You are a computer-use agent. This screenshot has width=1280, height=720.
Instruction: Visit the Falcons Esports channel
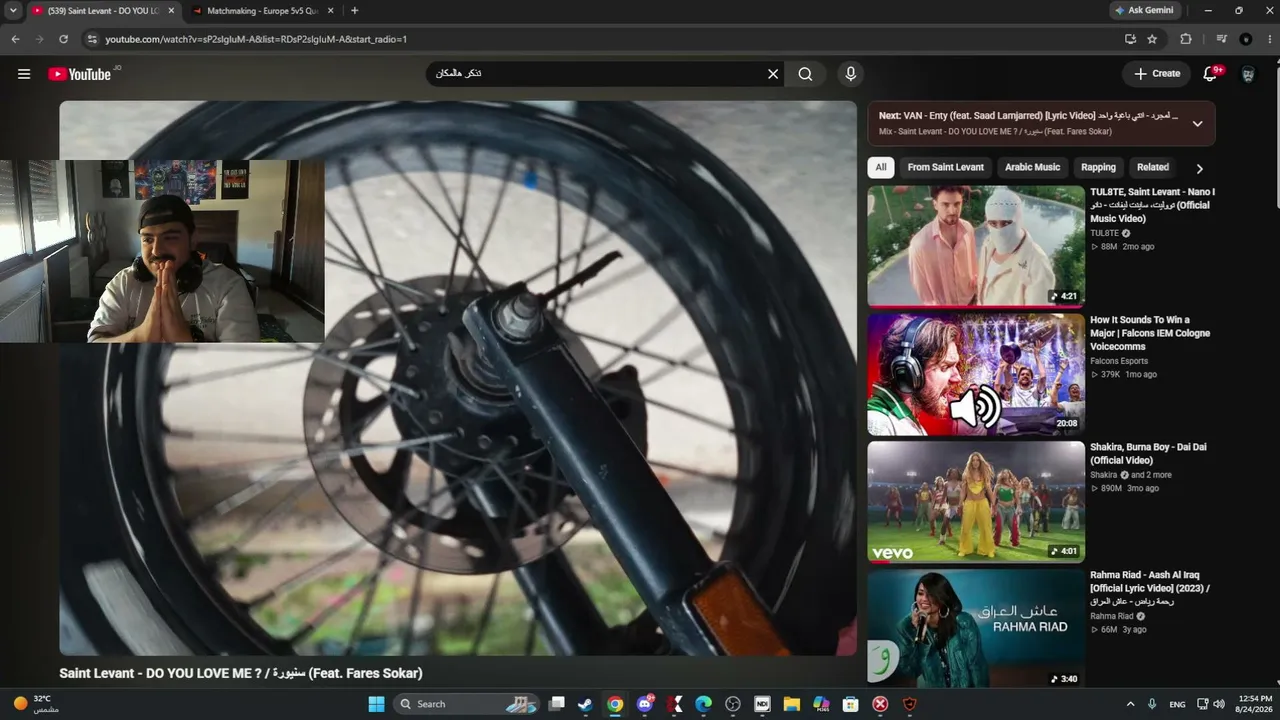[x=1119, y=361]
